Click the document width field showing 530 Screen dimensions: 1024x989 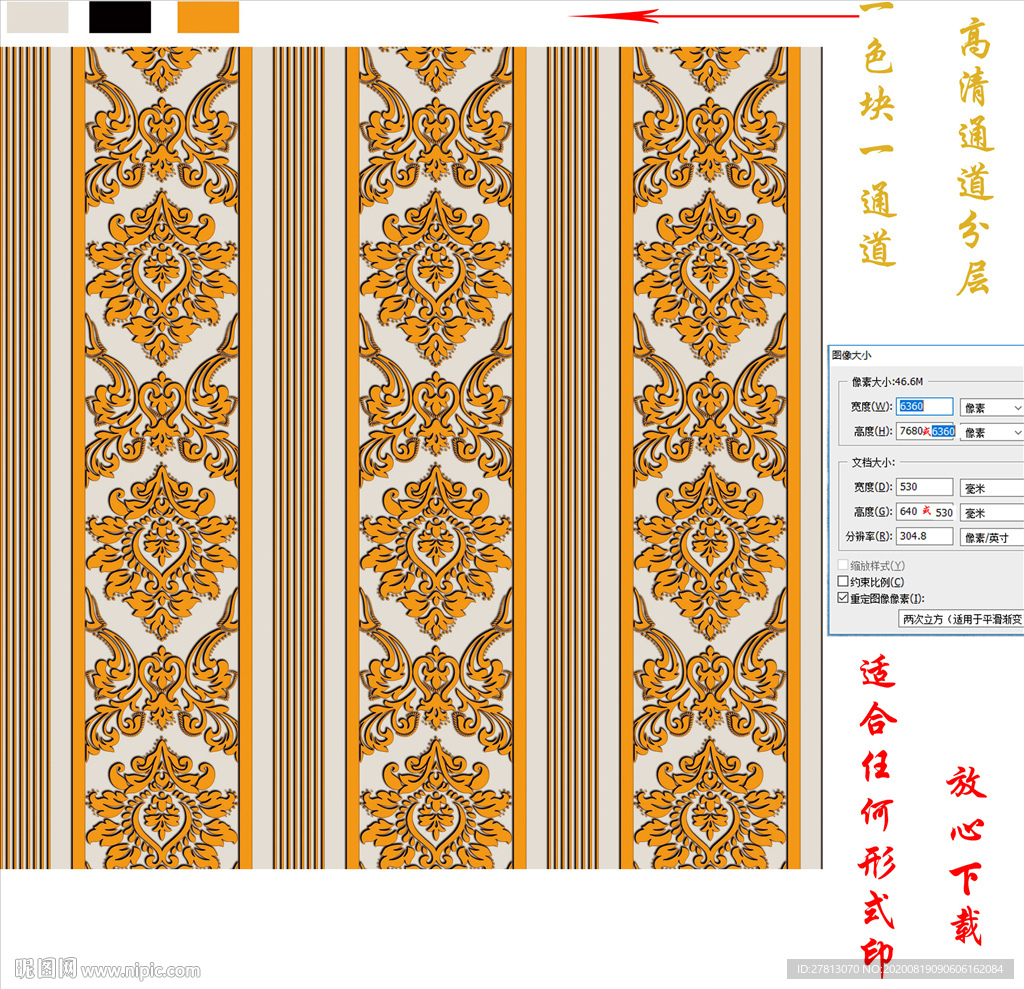[x=924, y=487]
